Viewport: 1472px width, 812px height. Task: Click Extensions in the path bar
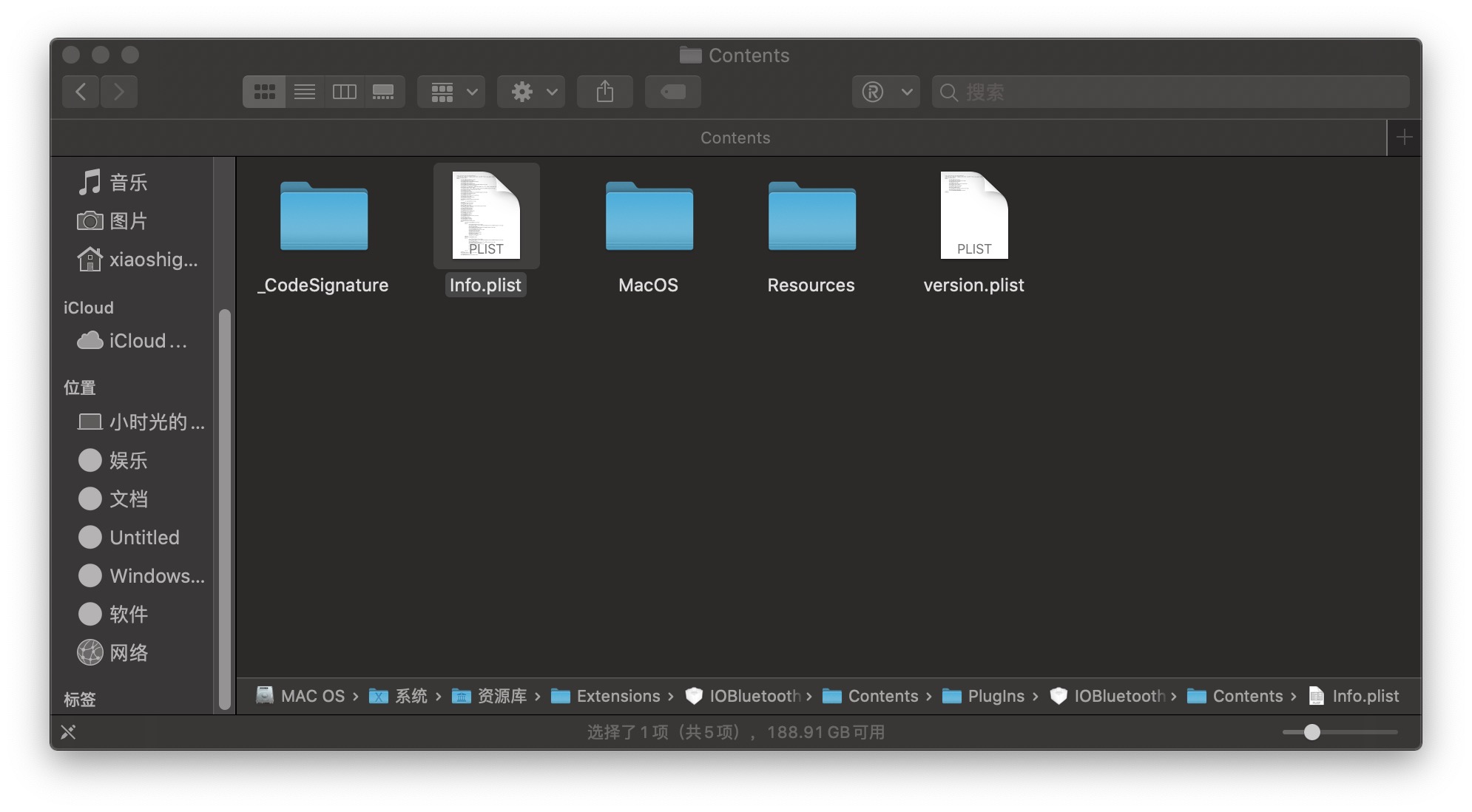coord(618,696)
